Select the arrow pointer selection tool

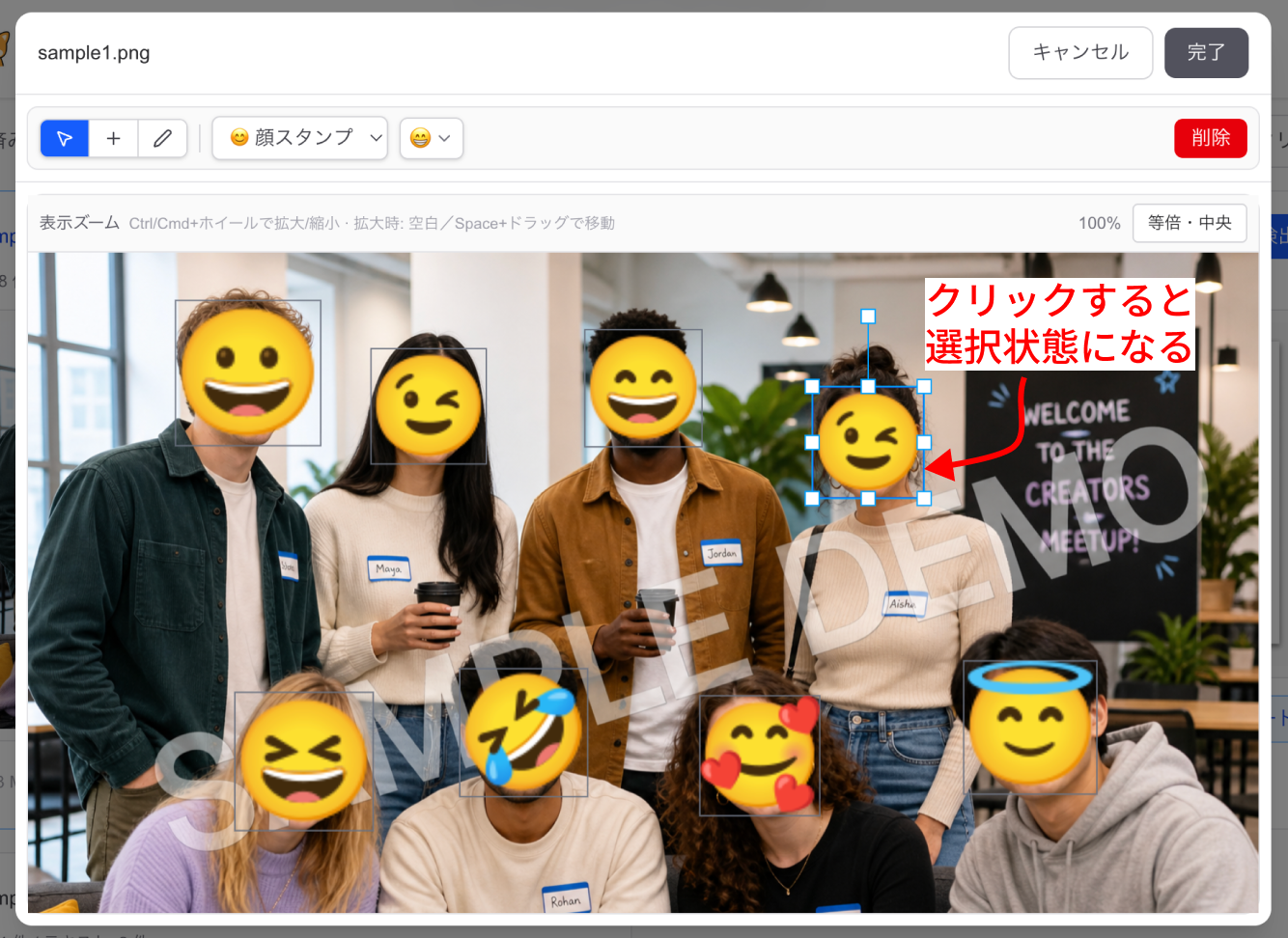tap(65, 138)
